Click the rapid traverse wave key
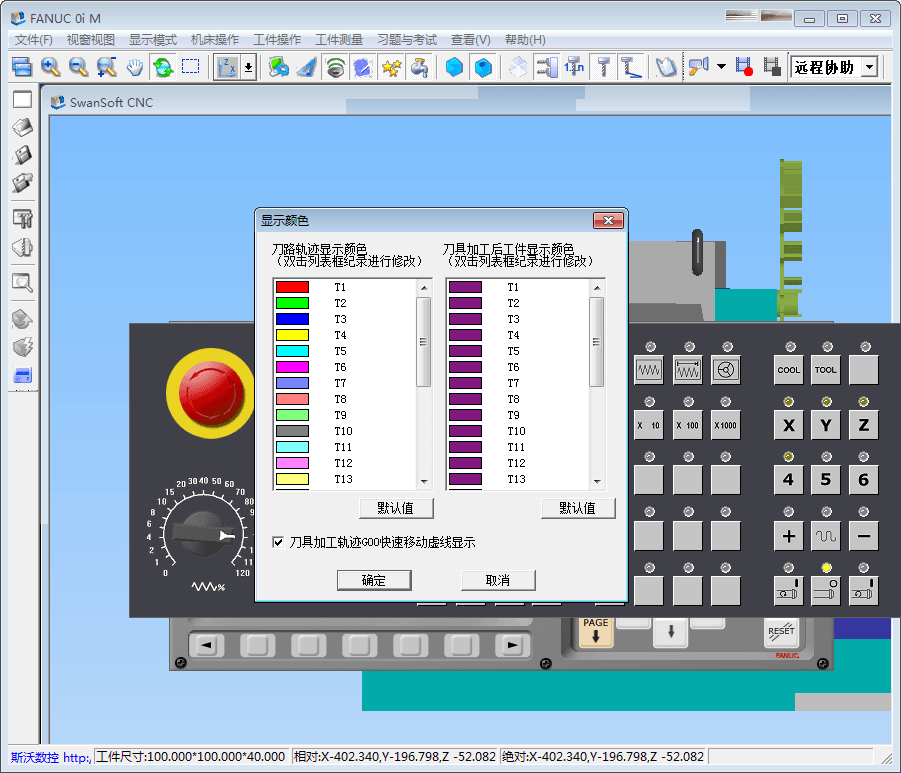901x773 pixels. pos(826,536)
